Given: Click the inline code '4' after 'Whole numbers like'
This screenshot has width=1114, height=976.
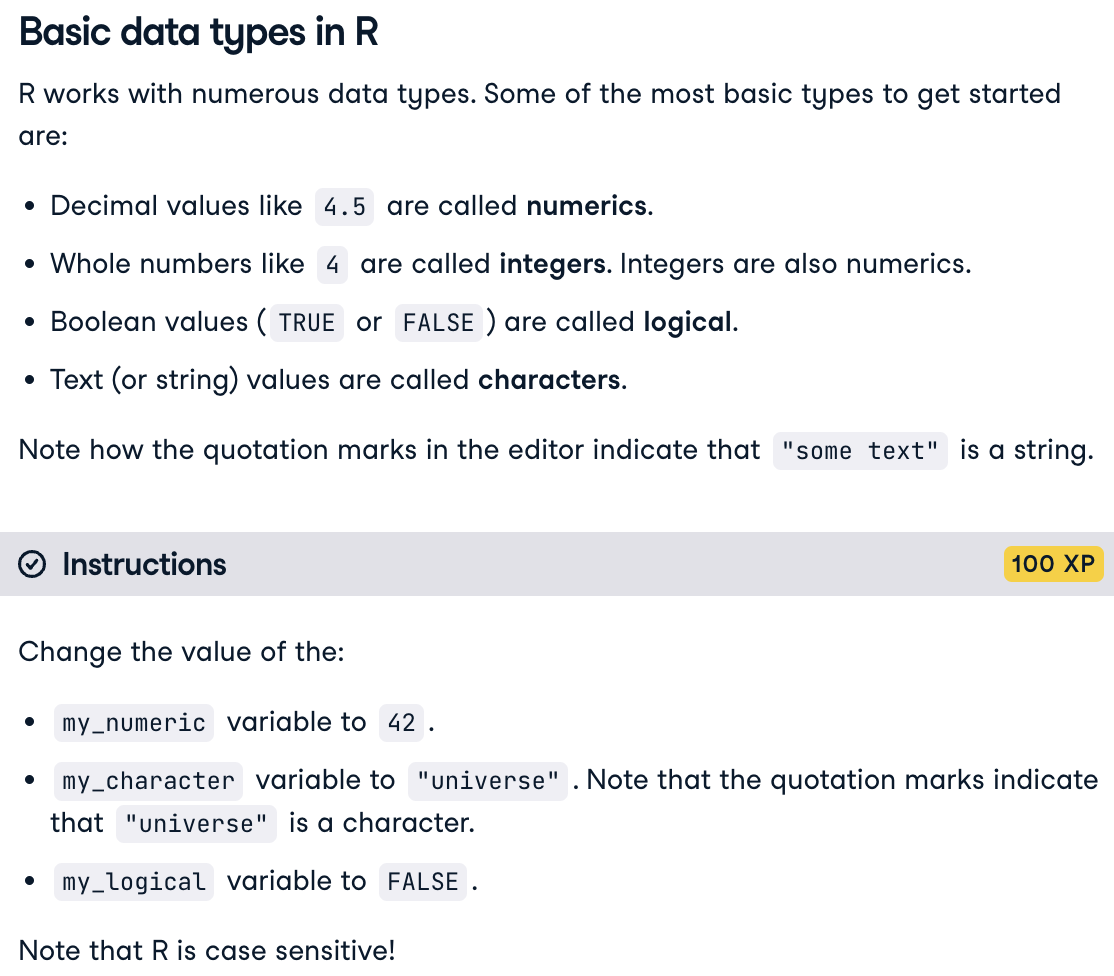Looking at the screenshot, I should point(332,265).
